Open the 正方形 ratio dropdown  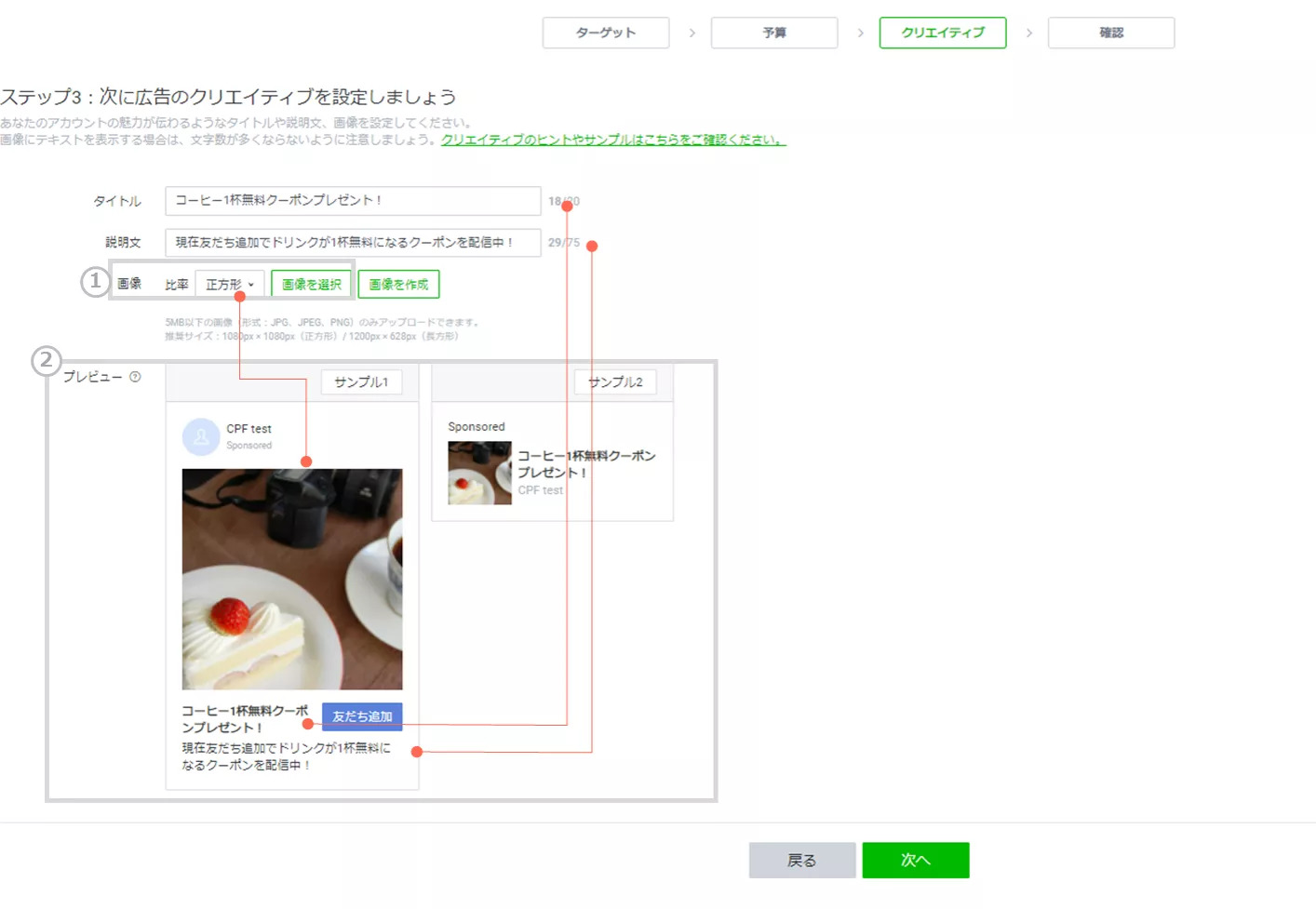click(x=229, y=284)
